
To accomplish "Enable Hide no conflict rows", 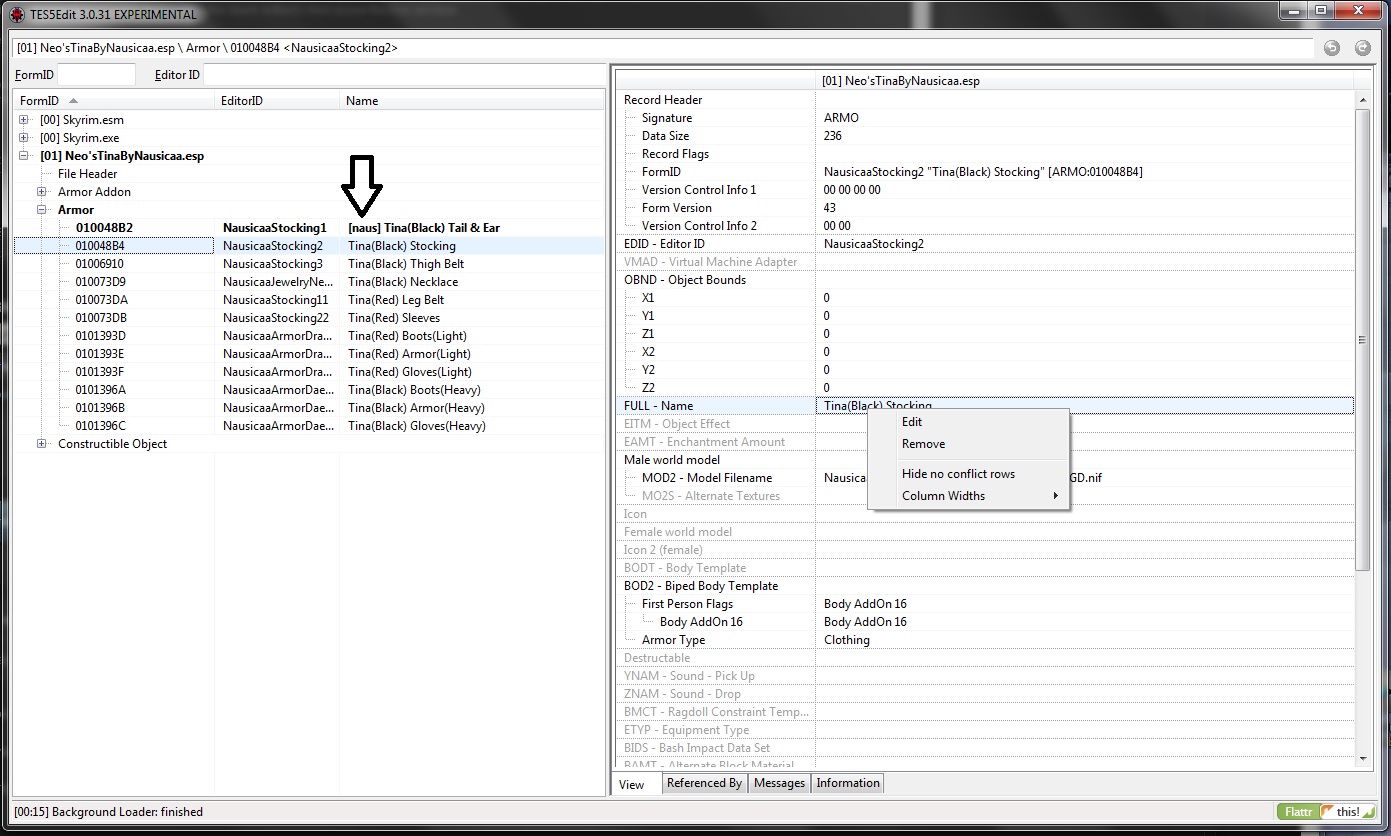I will coord(958,473).
